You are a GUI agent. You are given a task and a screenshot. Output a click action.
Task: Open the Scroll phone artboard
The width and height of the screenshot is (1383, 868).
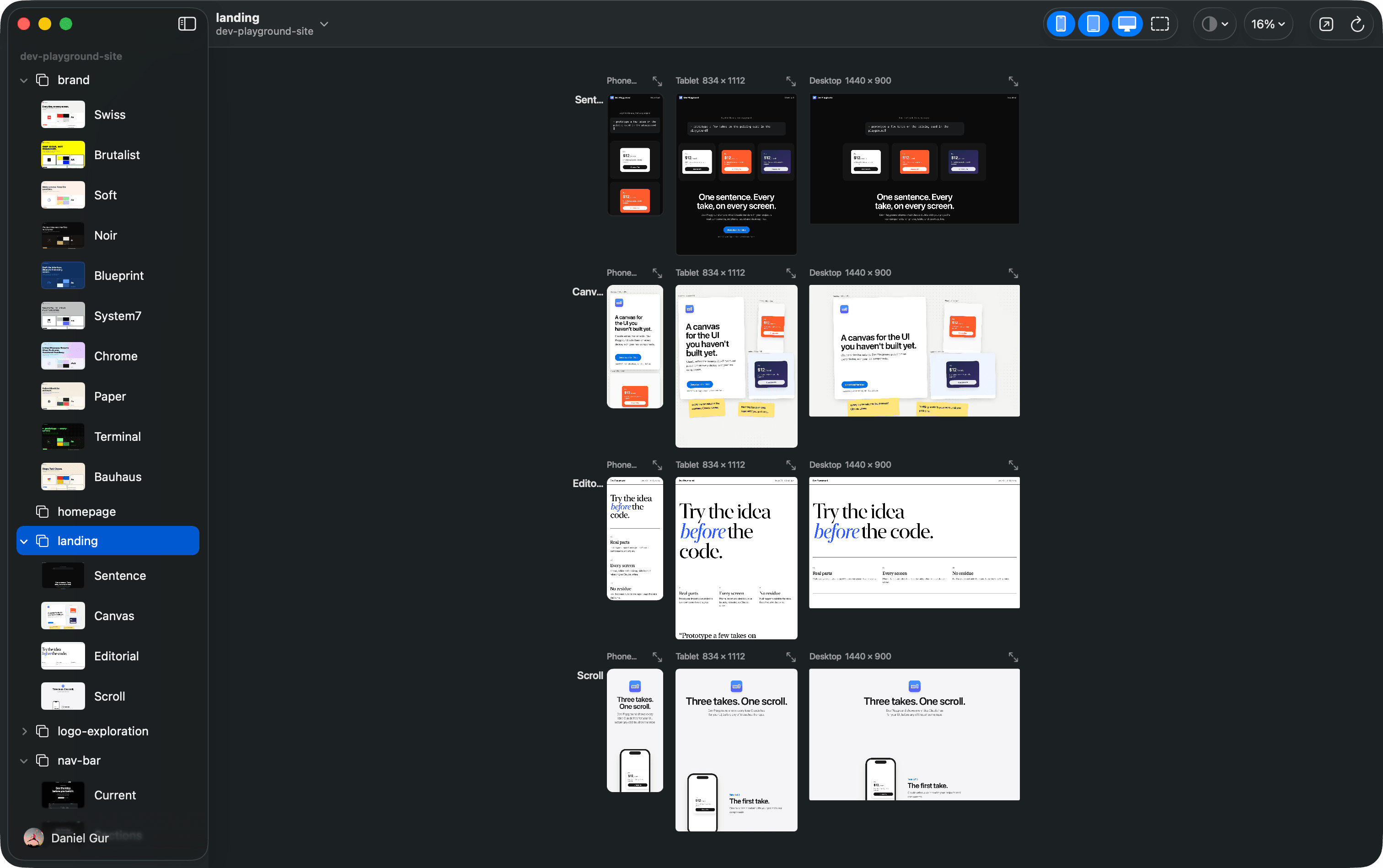click(634, 730)
